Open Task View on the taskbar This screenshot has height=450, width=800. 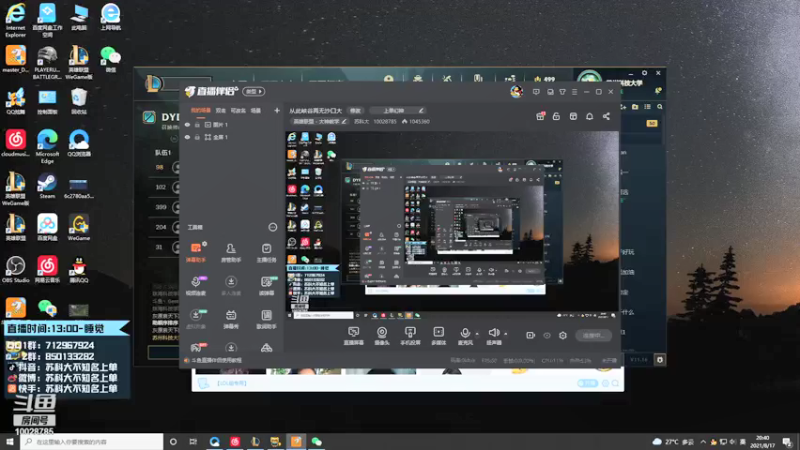coord(193,442)
